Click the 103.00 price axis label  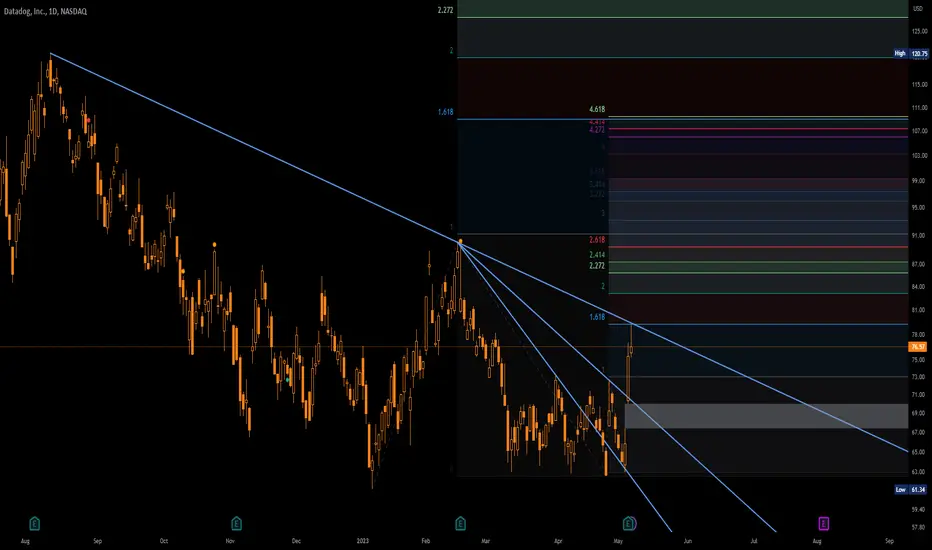[x=919, y=155]
